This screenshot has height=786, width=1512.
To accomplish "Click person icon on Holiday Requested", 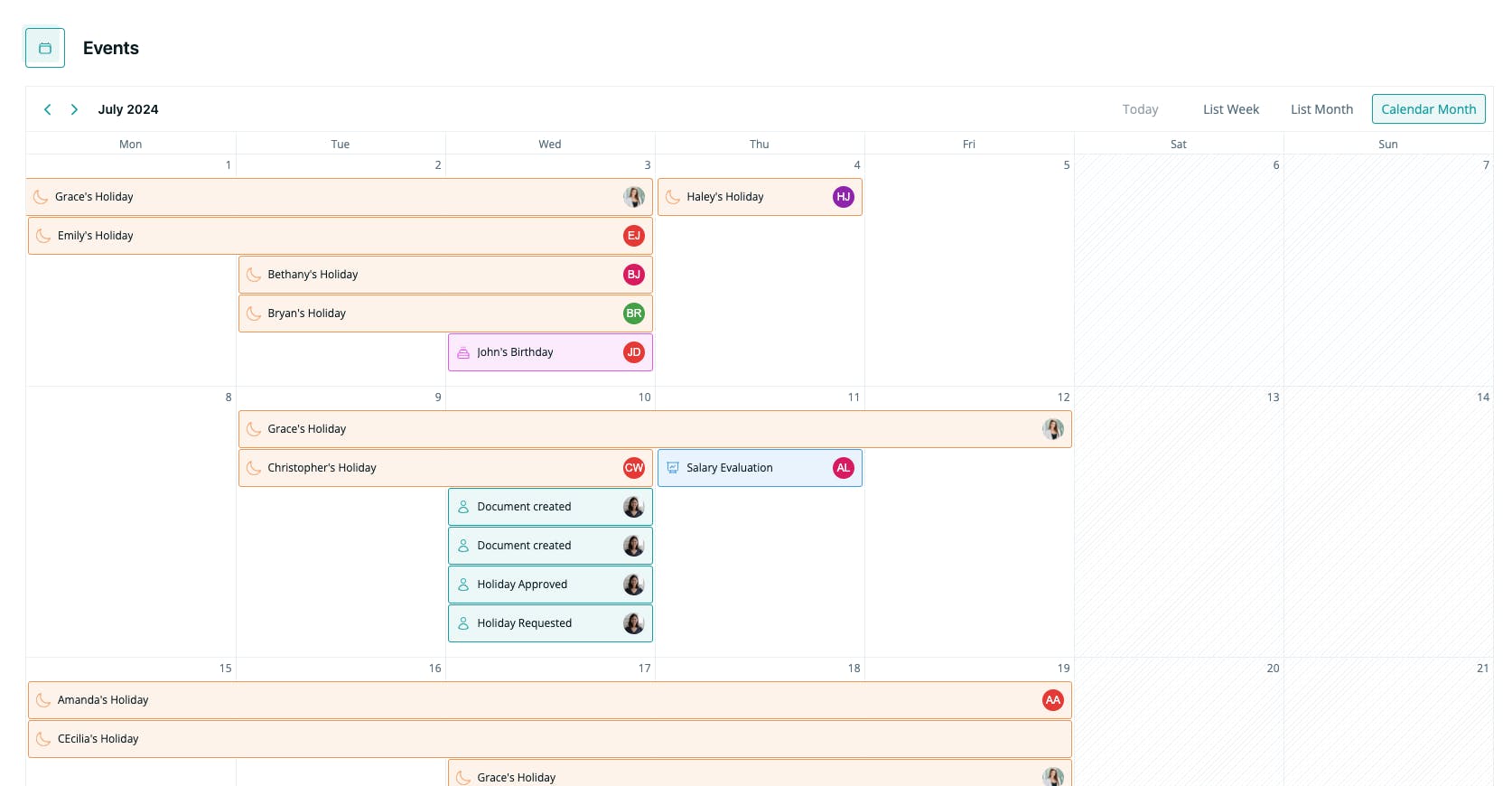I will [x=463, y=623].
